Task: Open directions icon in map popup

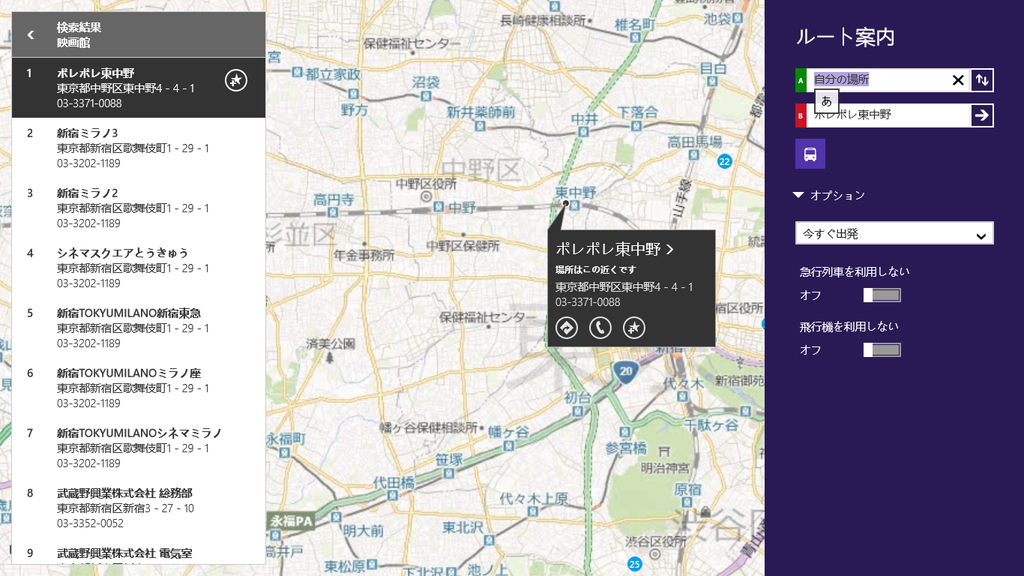Action: pos(566,327)
